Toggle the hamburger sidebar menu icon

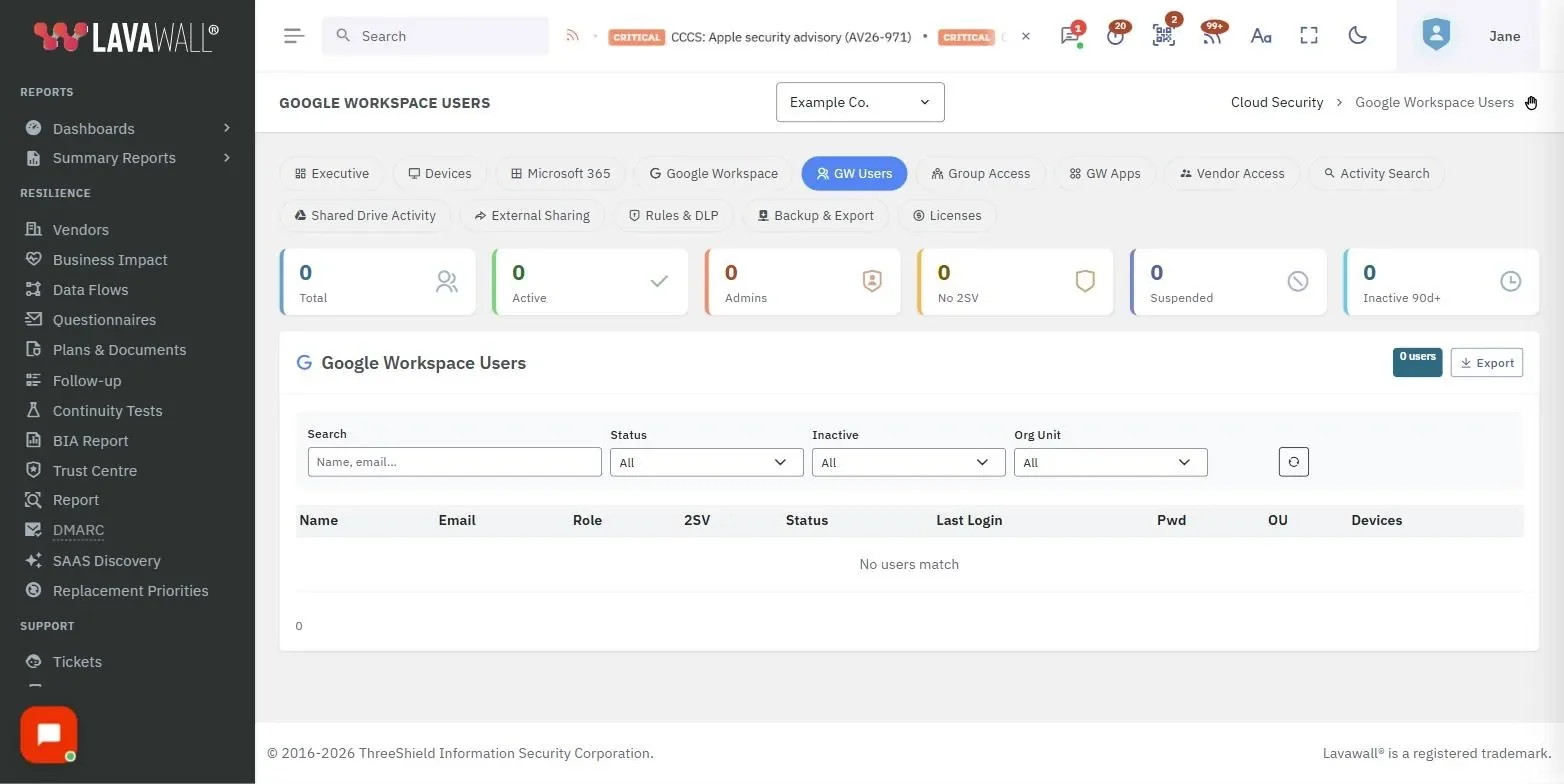(293, 36)
